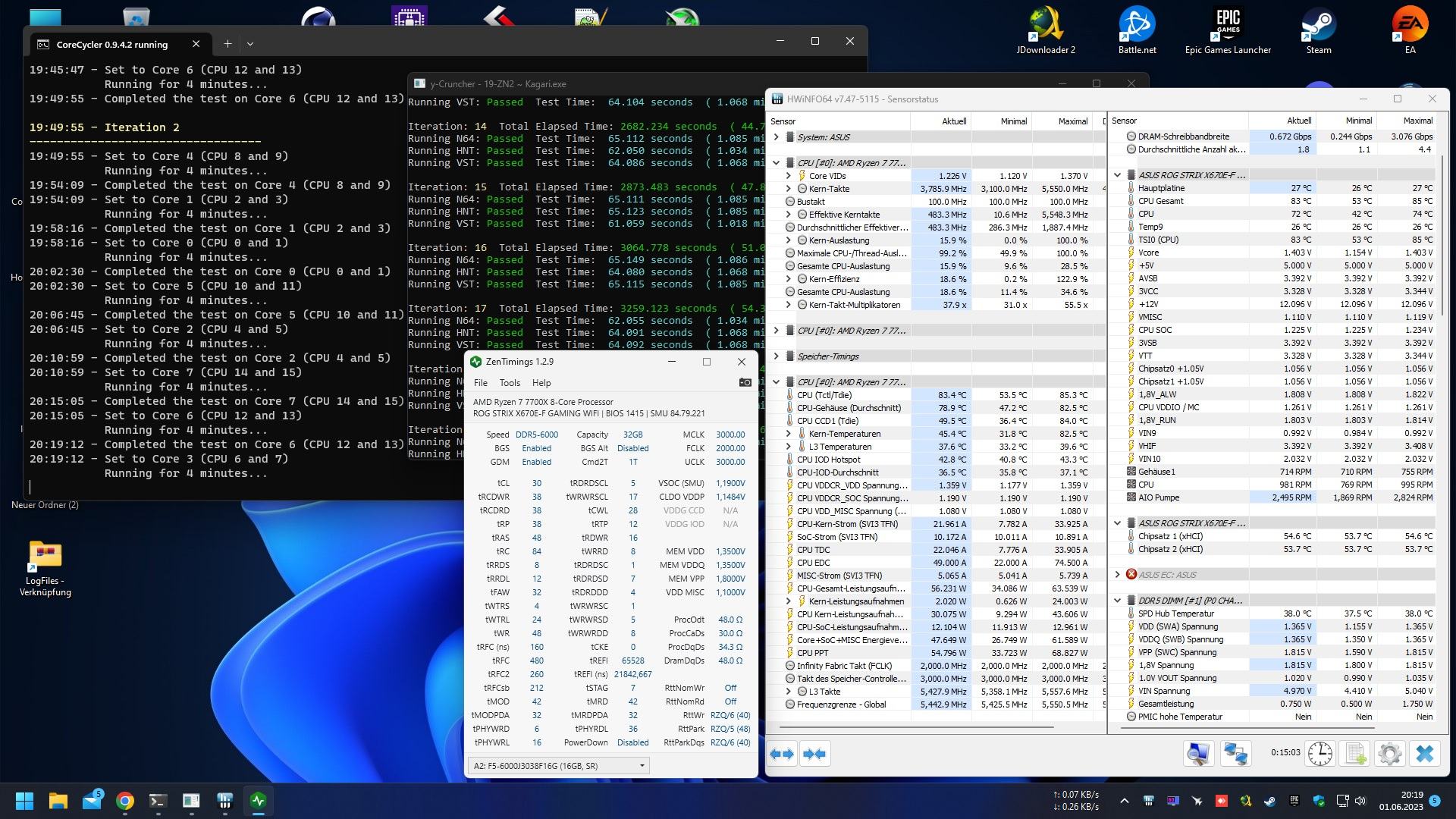
Task: Select Infinity Fabric Takt (FCLK) row
Action: pos(936,666)
